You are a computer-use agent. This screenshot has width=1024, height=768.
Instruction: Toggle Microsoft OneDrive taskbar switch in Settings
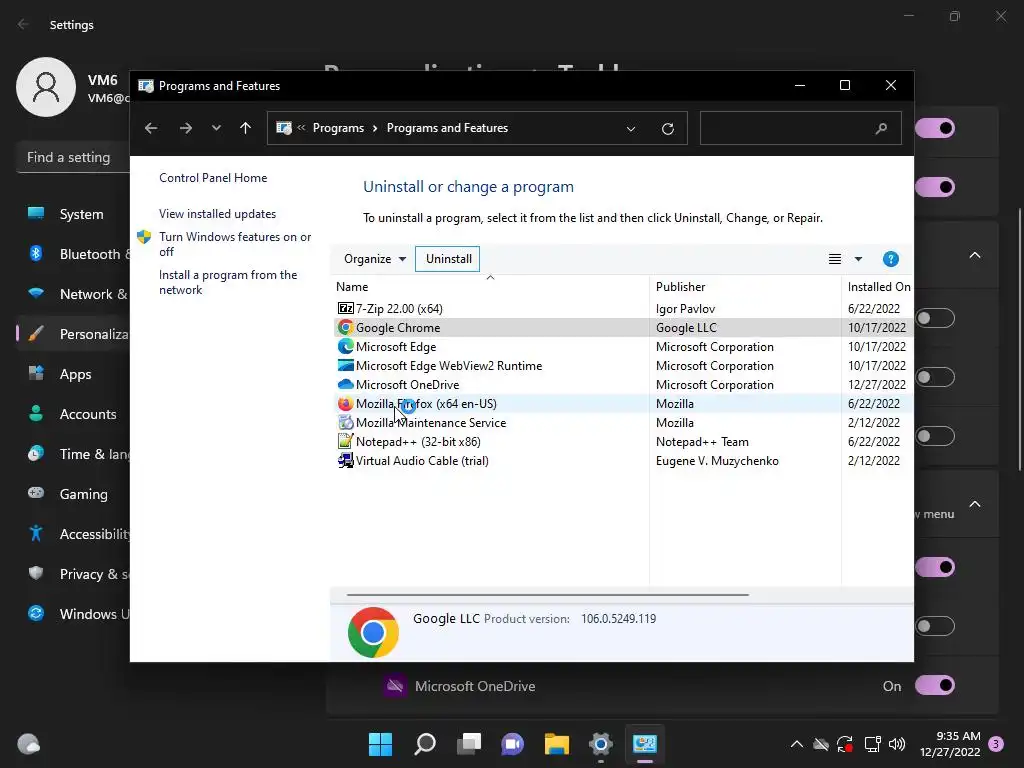point(935,685)
